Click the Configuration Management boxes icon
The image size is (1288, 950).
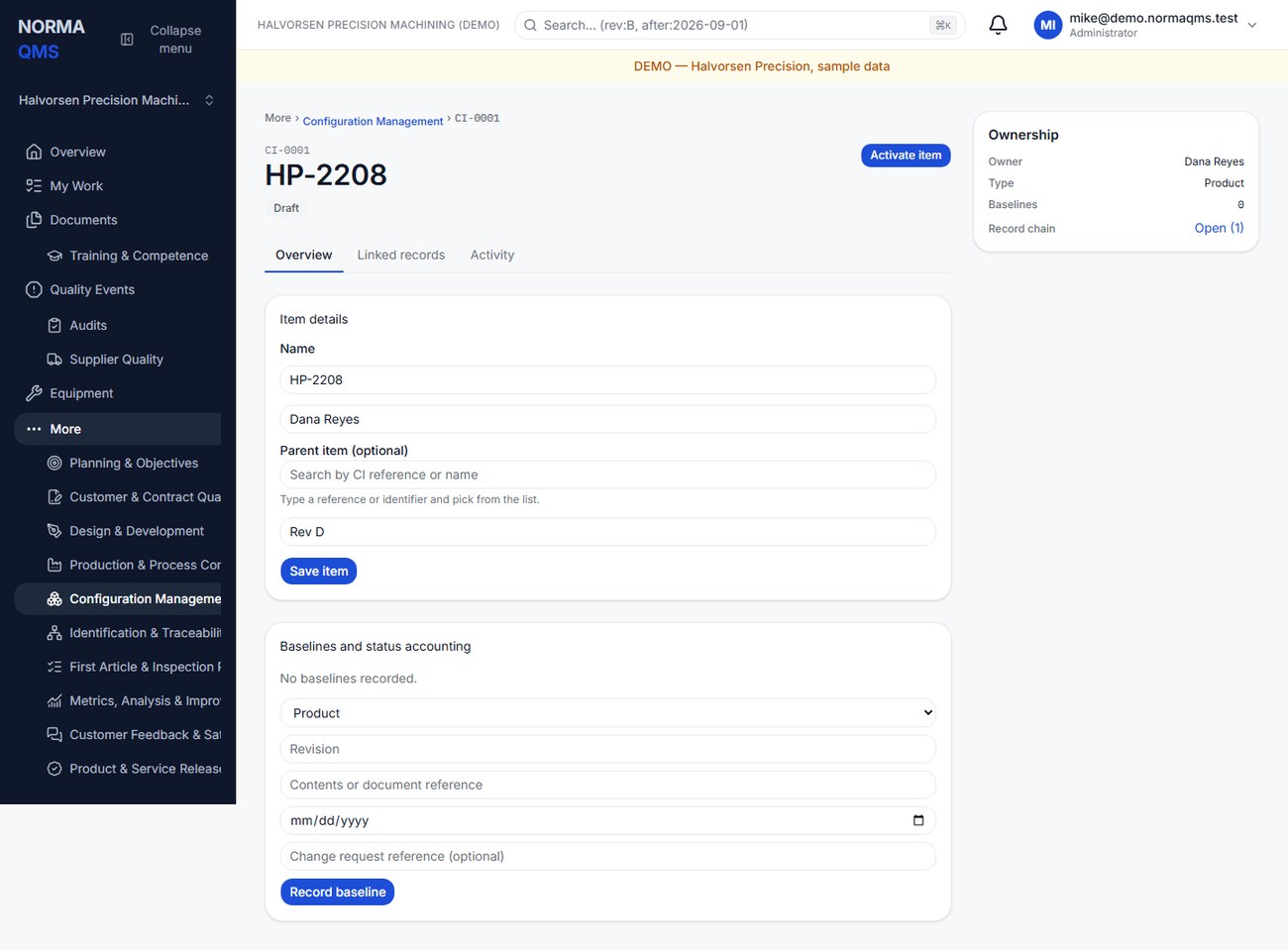pyautogui.click(x=54, y=598)
